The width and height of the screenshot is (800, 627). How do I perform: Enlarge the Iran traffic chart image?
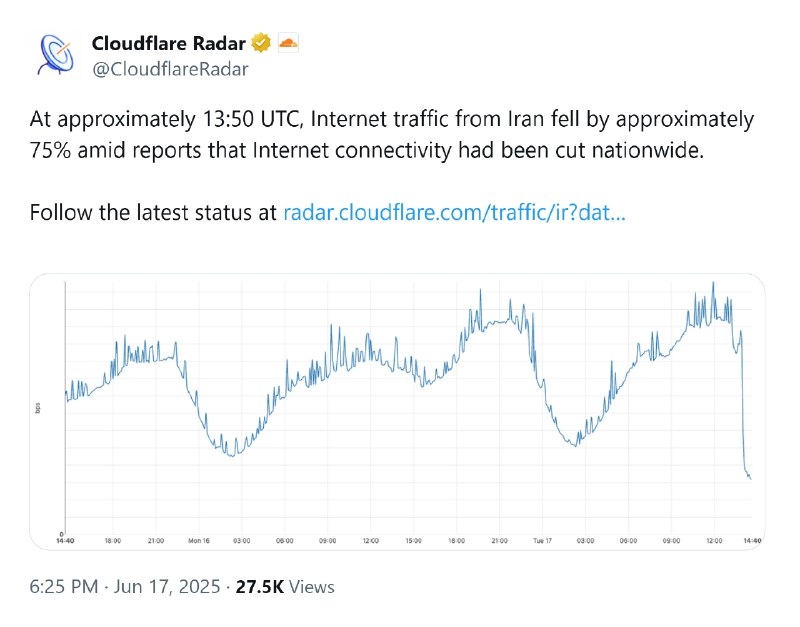tap(397, 412)
